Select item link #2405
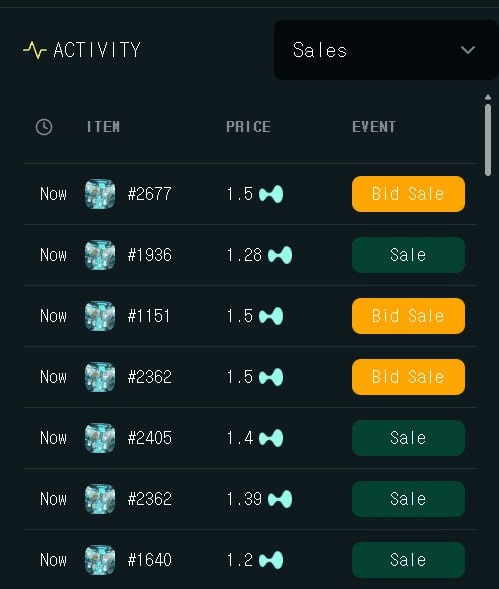The height and width of the screenshot is (589, 499). coord(150,438)
